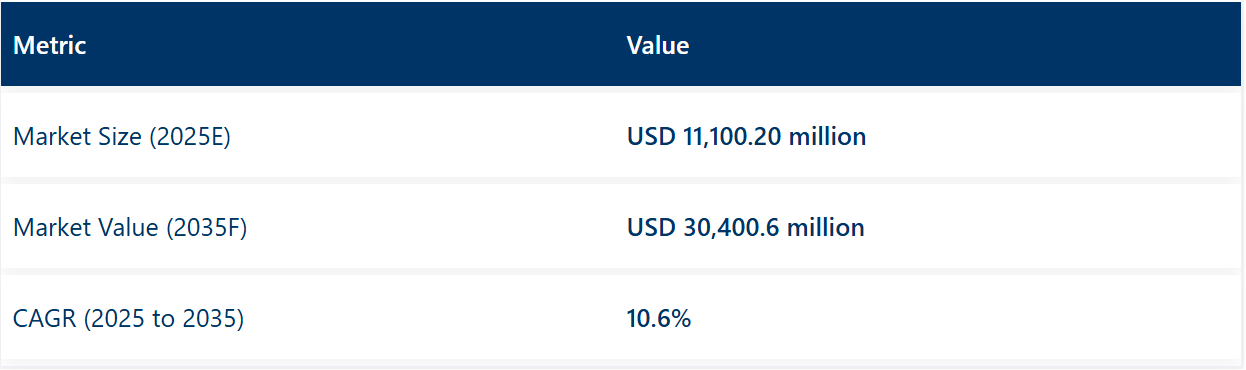
Task: Click the Metric column header
Action: 50,46
